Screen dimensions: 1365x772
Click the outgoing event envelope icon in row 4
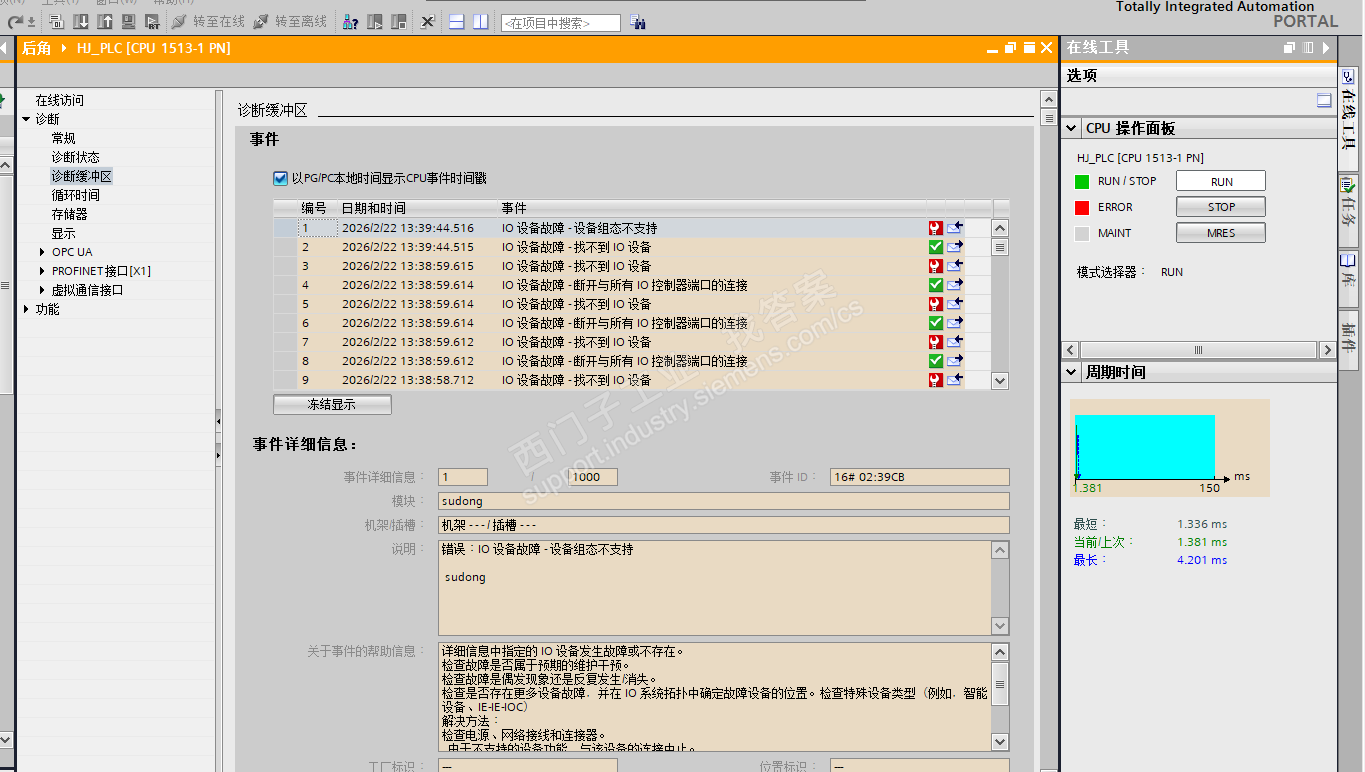pos(955,285)
